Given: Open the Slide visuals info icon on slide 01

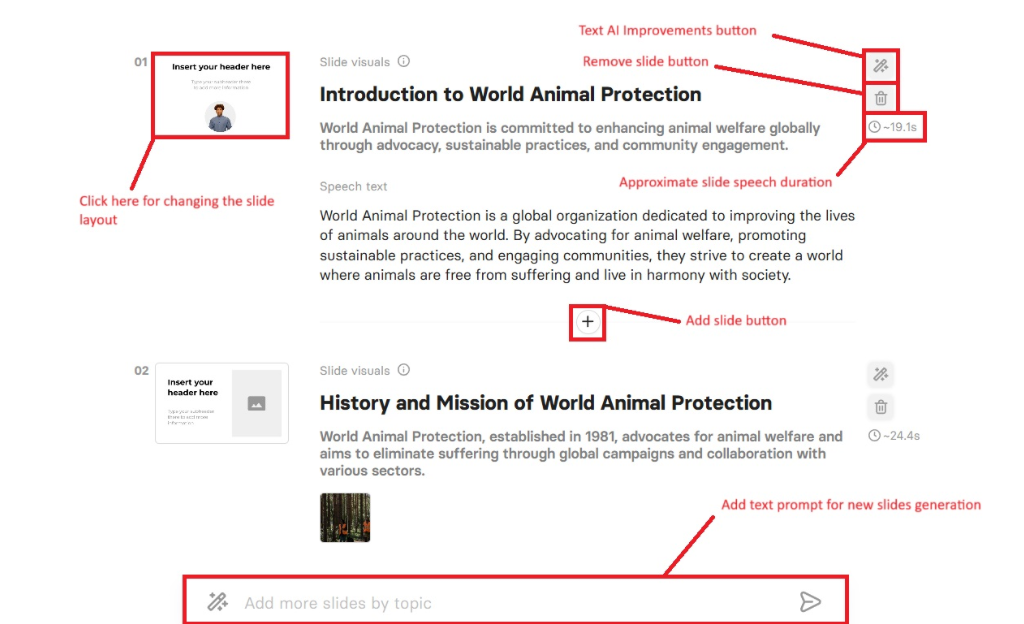Looking at the screenshot, I should [404, 61].
